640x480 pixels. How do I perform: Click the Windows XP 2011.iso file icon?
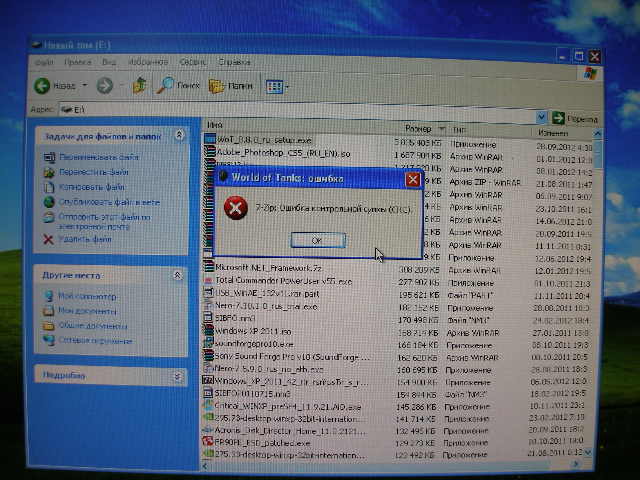(209, 330)
